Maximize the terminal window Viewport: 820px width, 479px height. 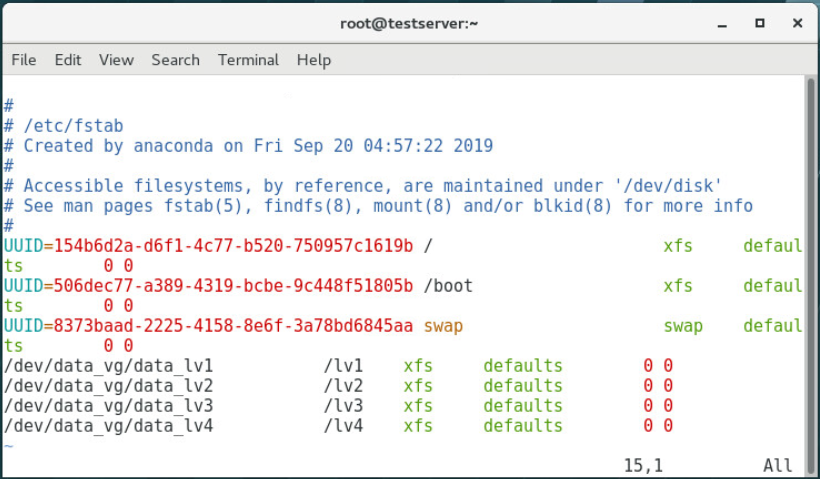[760, 23]
